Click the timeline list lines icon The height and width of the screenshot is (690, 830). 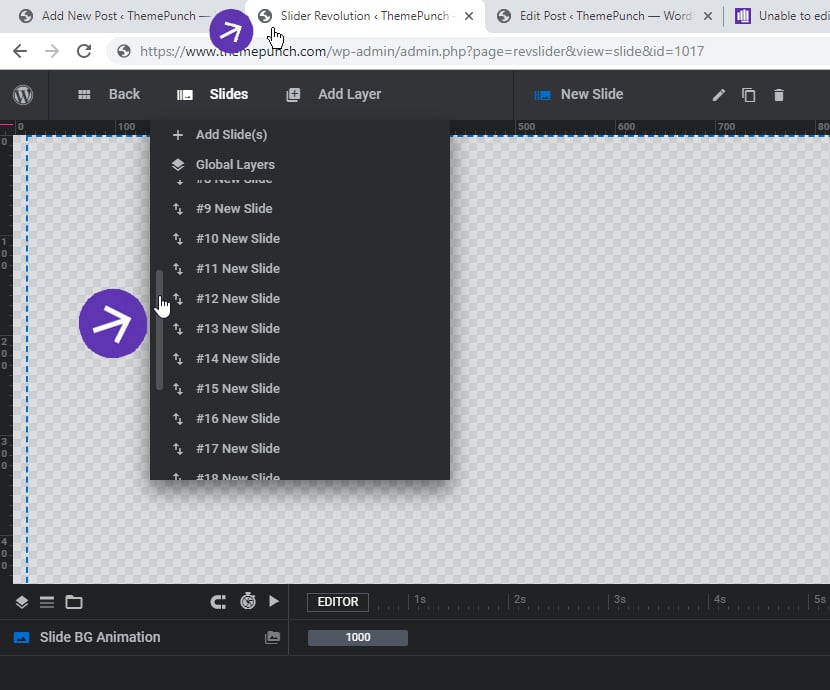(x=47, y=602)
